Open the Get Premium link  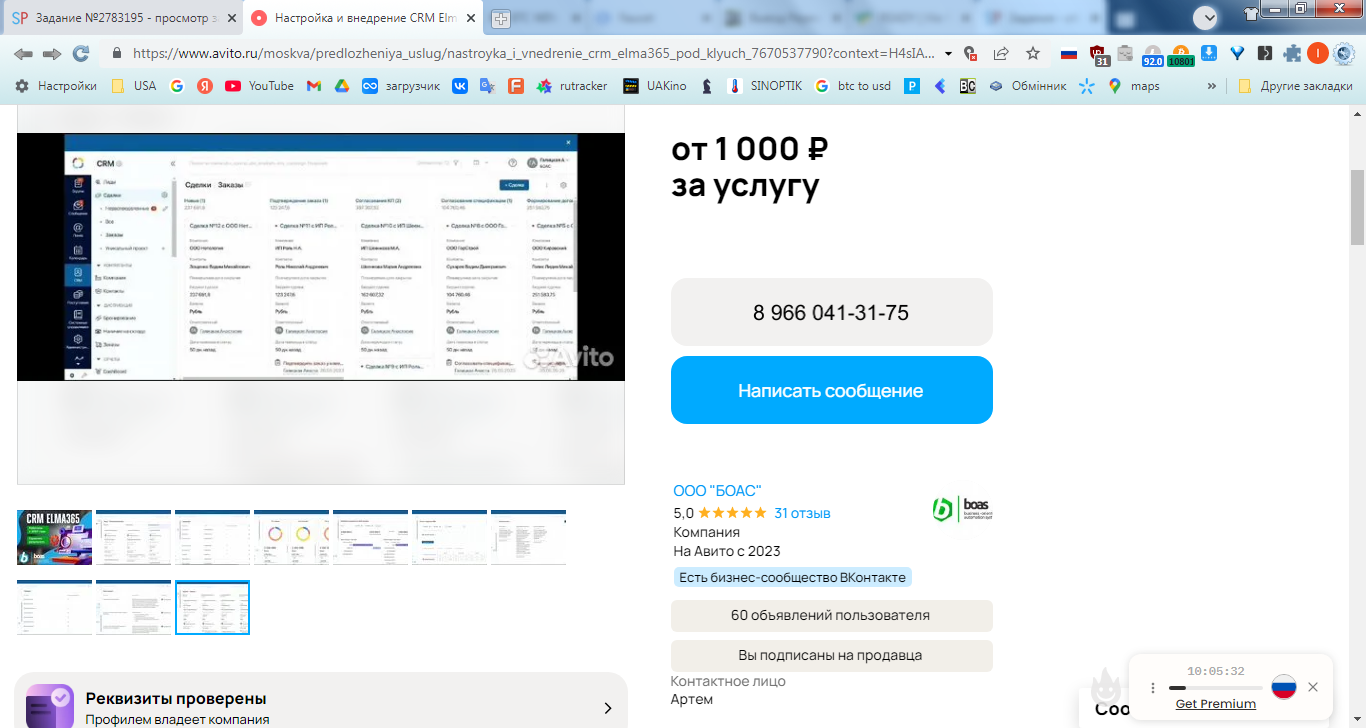point(1216,704)
